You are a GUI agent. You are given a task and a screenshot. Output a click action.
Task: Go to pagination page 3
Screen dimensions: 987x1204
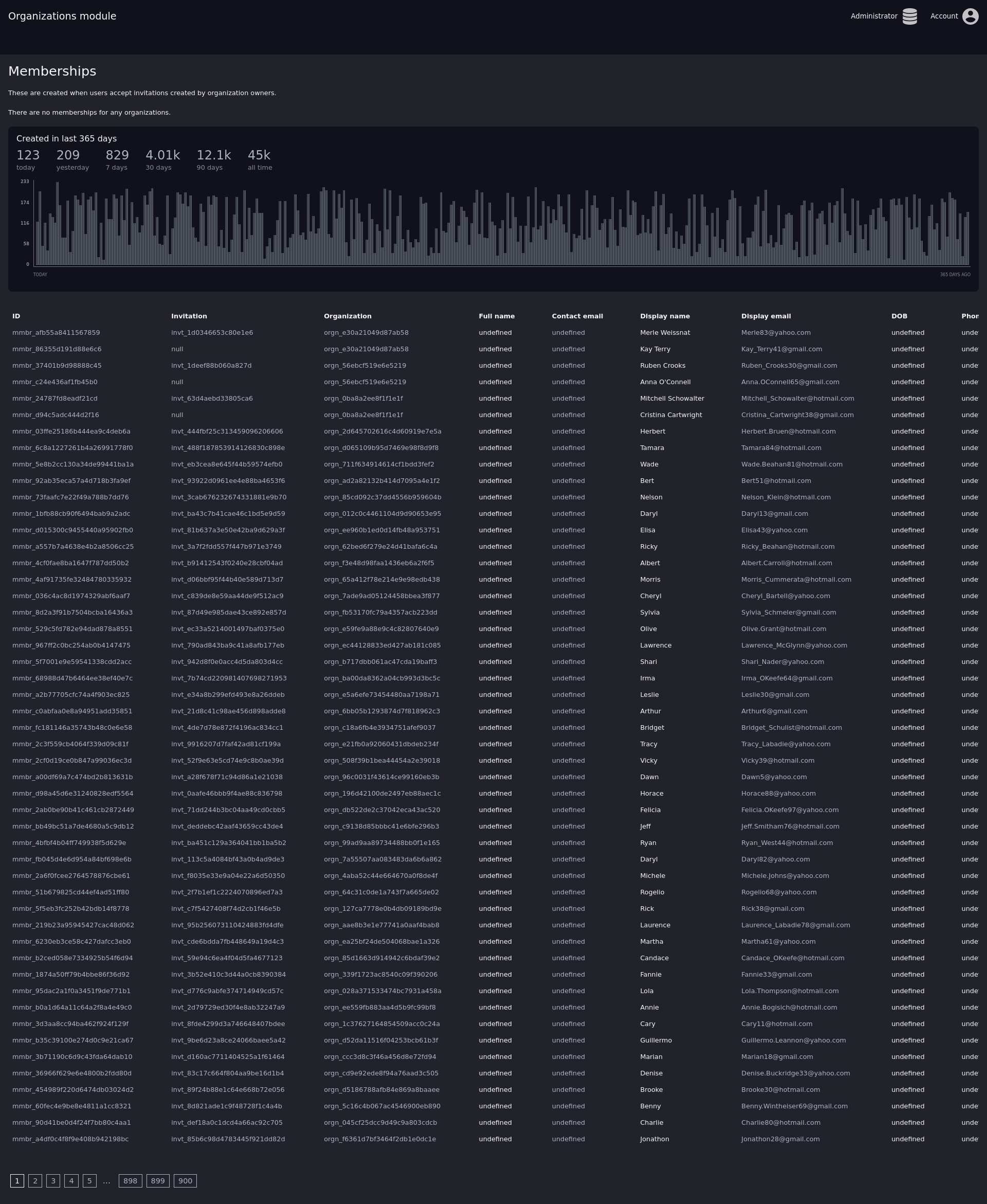(x=53, y=1181)
